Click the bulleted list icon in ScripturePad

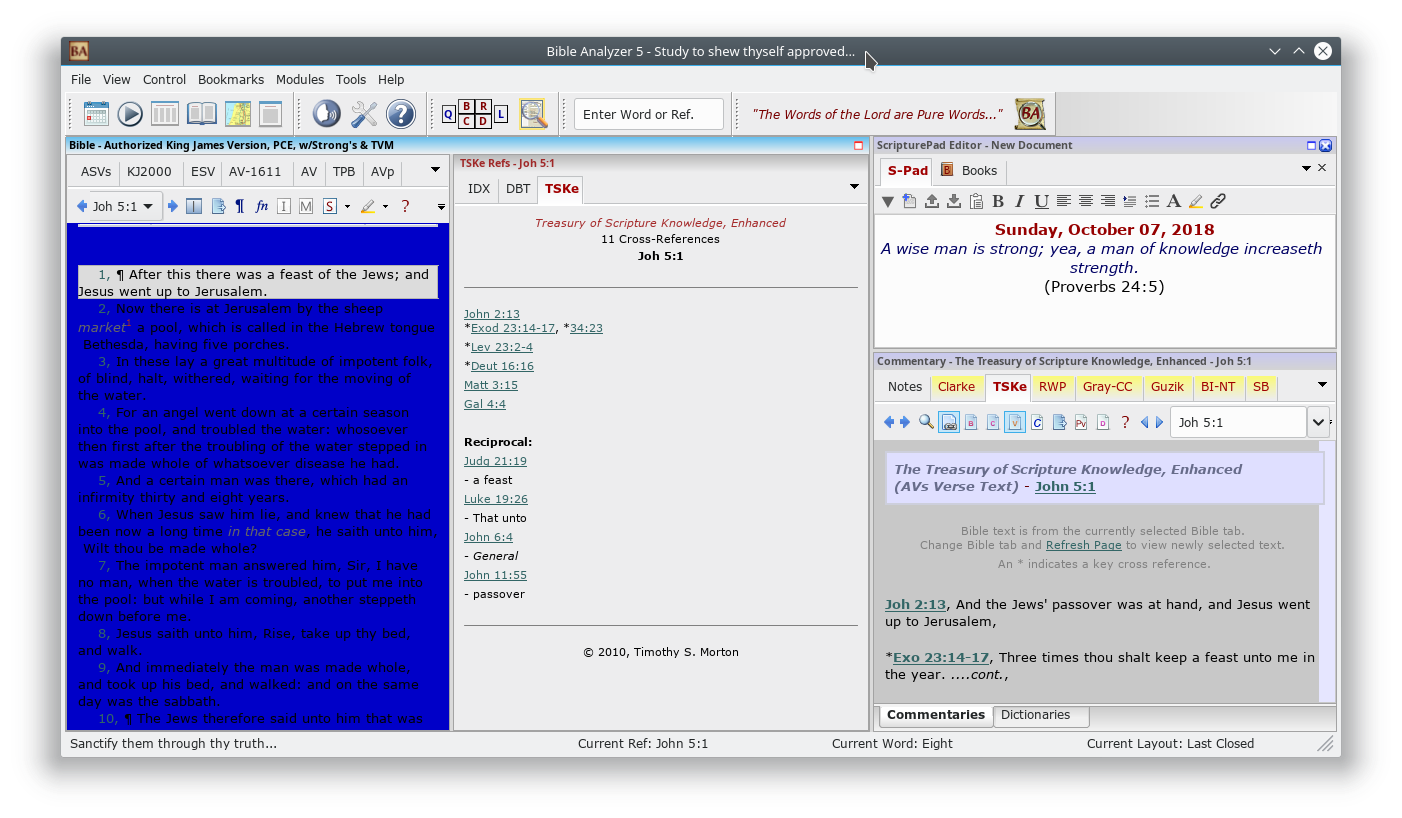coord(1152,201)
